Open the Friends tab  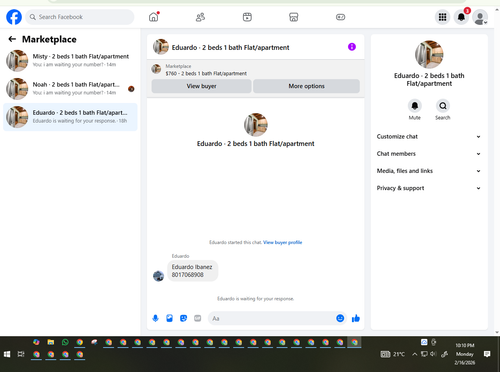point(200,17)
